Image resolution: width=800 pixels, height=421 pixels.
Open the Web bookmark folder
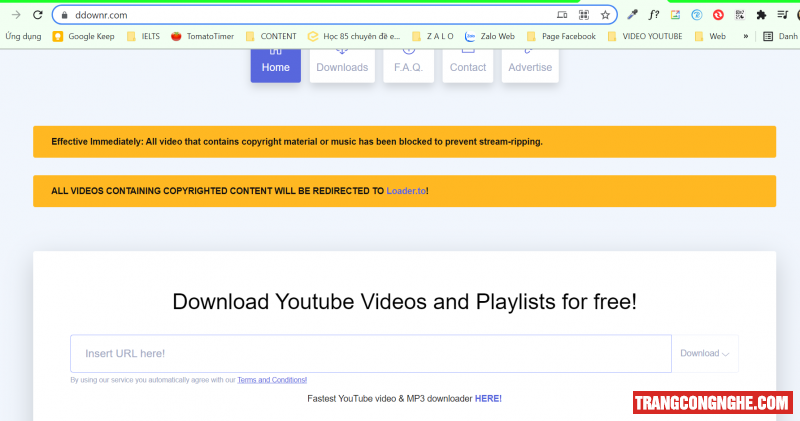[710, 36]
